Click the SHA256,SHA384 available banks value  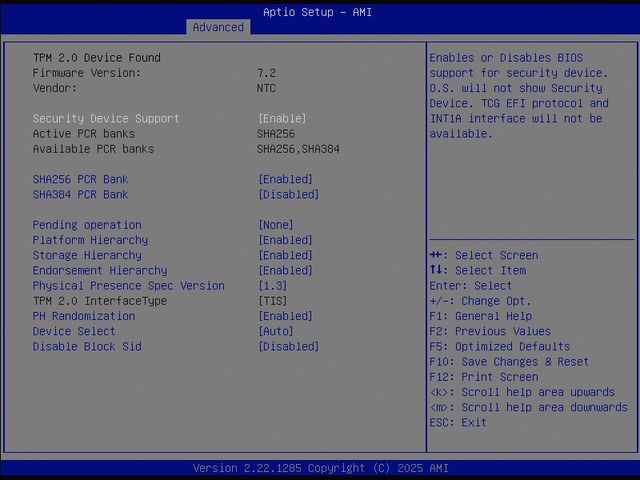coord(298,149)
